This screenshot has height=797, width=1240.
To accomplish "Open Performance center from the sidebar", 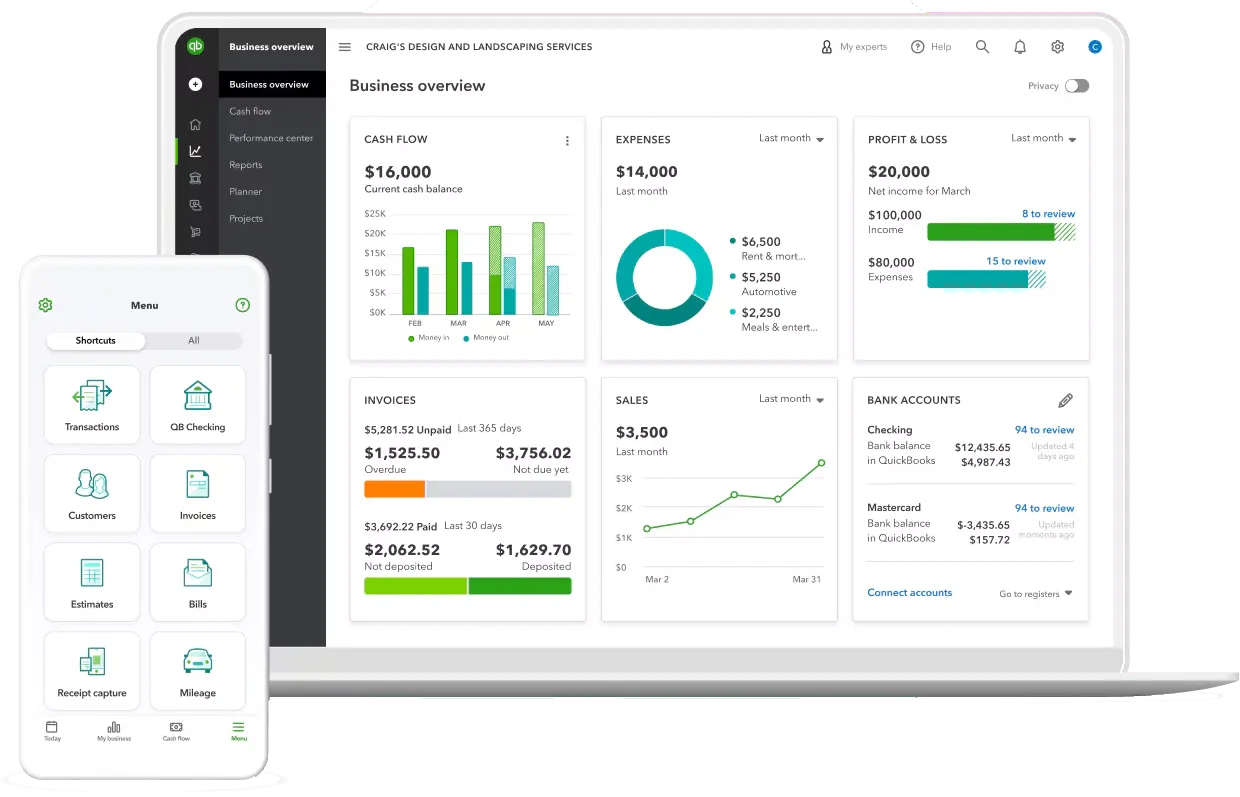I will [x=272, y=137].
